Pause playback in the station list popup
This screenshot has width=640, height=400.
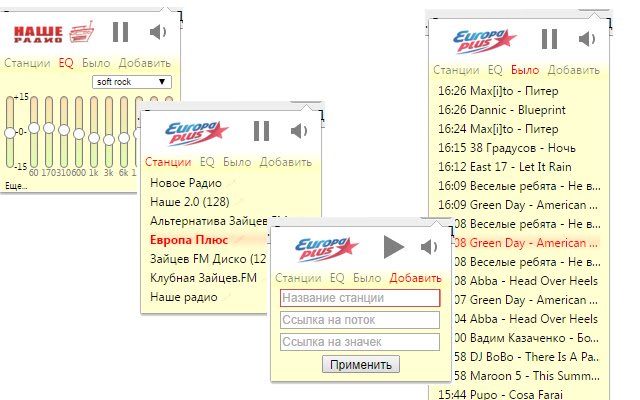click(261, 131)
